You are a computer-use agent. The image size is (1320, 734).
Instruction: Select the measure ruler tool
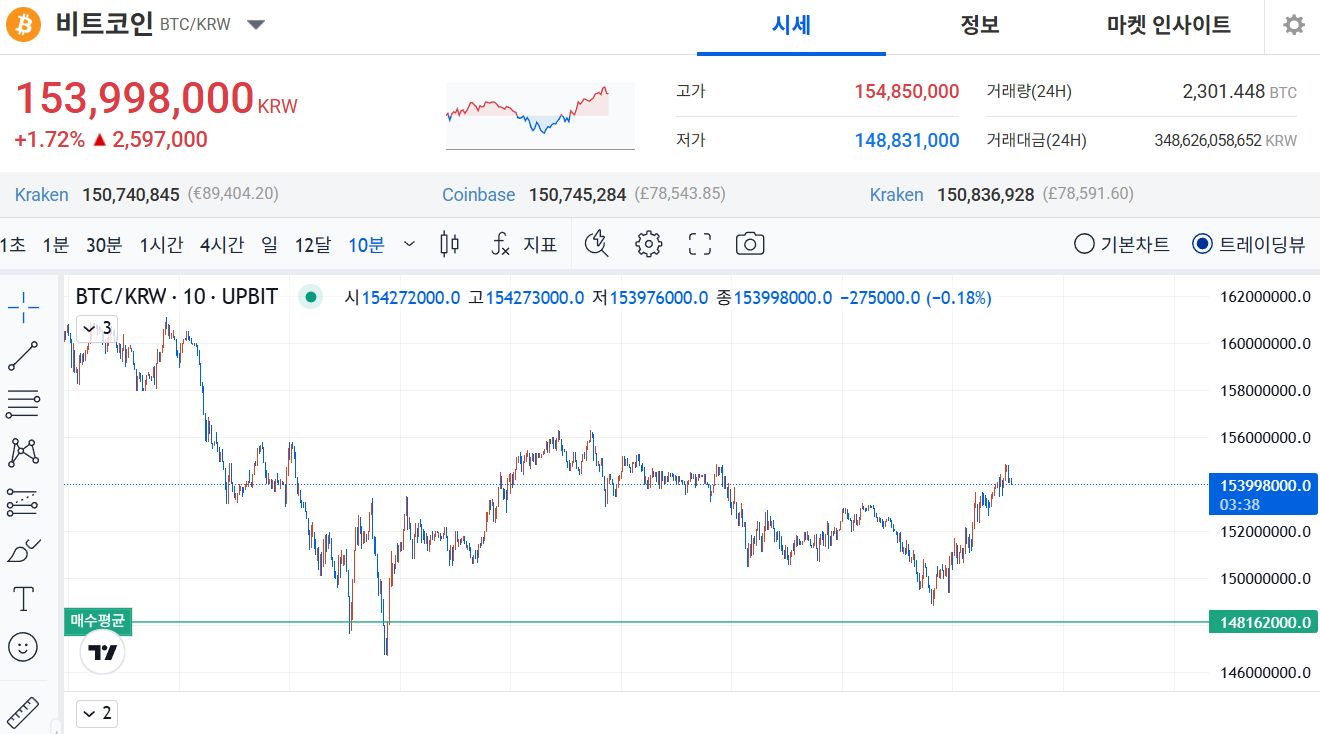(x=23, y=712)
